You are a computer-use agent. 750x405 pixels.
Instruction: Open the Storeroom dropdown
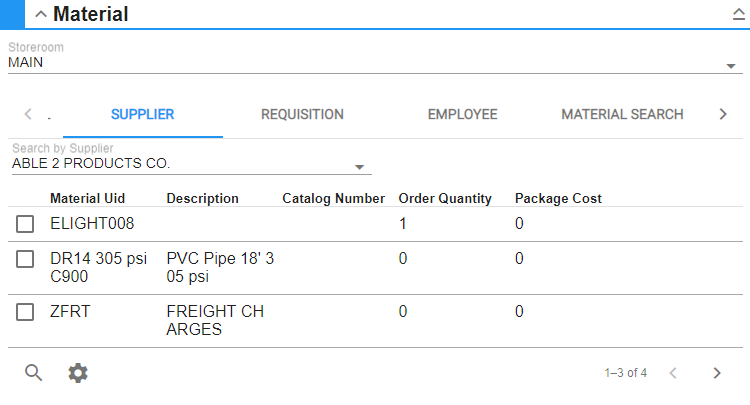click(730, 66)
